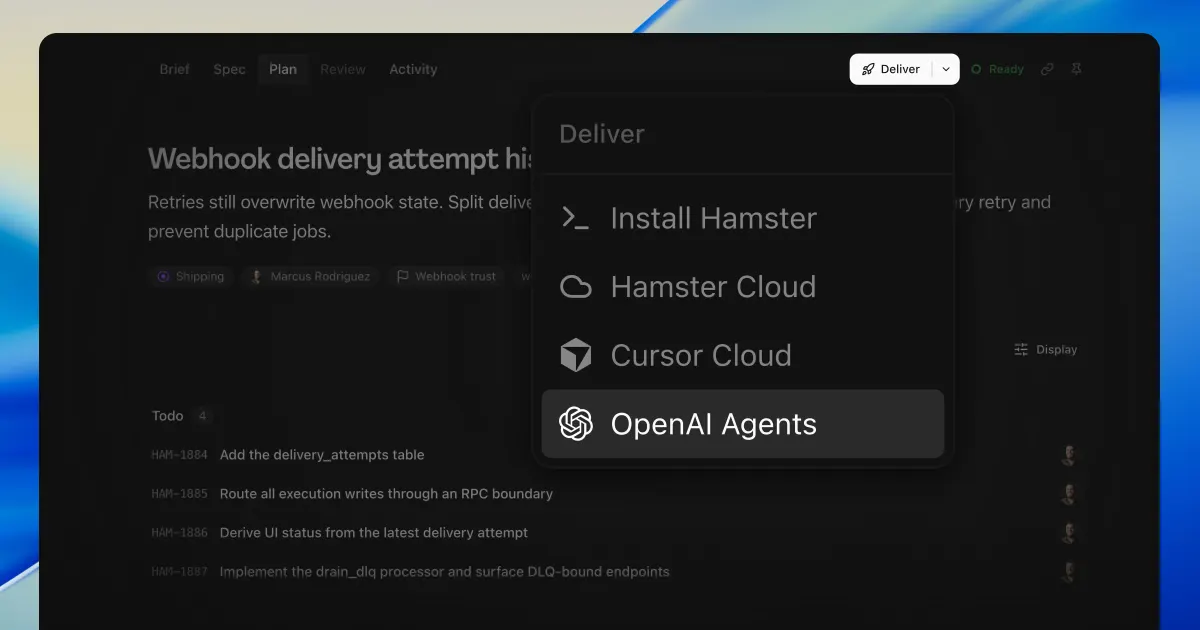This screenshot has width=1200, height=630.
Task: Switch to the Spec tab
Action: pyautogui.click(x=229, y=69)
